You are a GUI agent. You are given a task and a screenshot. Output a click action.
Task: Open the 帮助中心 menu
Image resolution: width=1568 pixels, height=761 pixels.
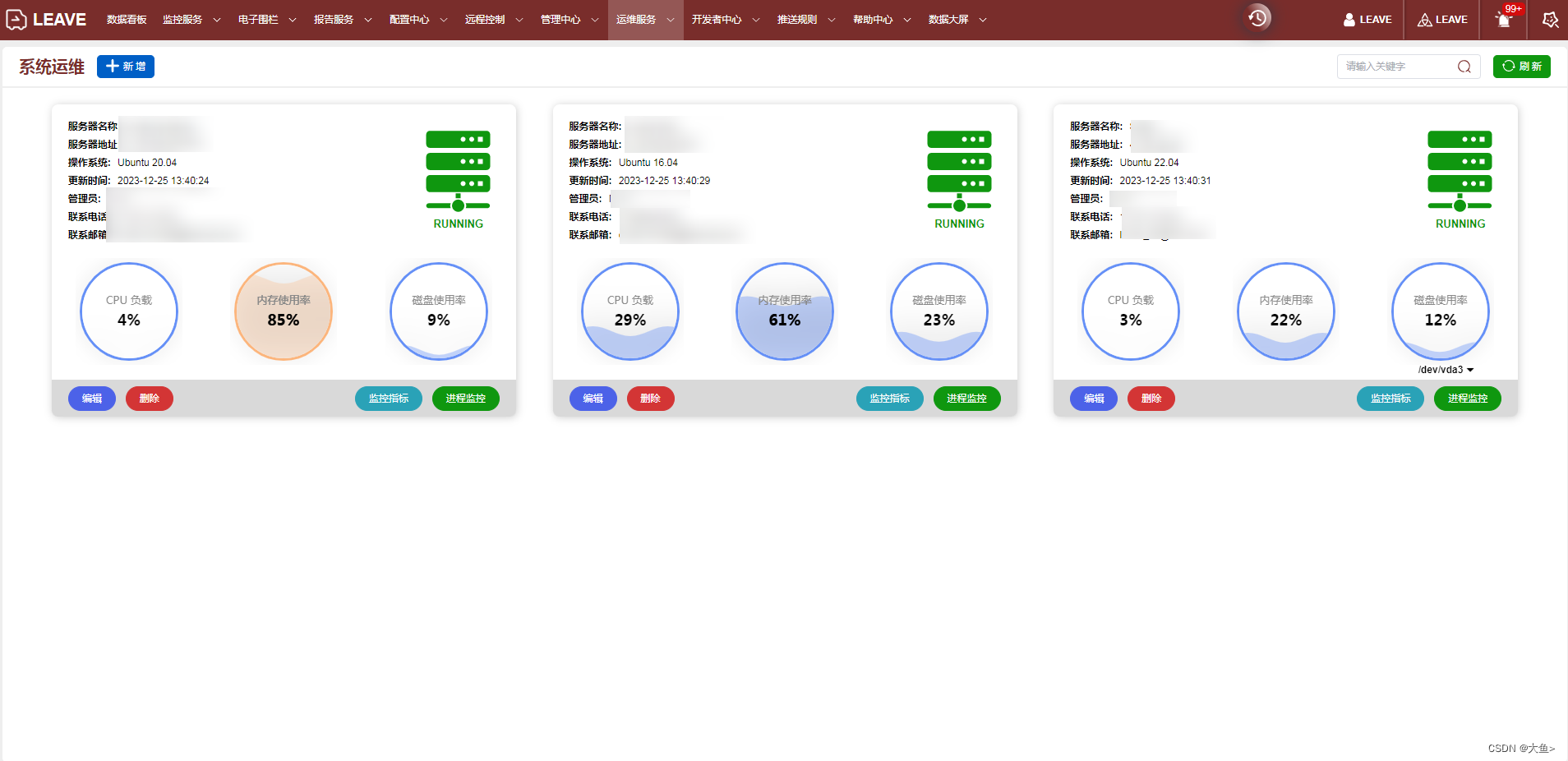tap(882, 20)
